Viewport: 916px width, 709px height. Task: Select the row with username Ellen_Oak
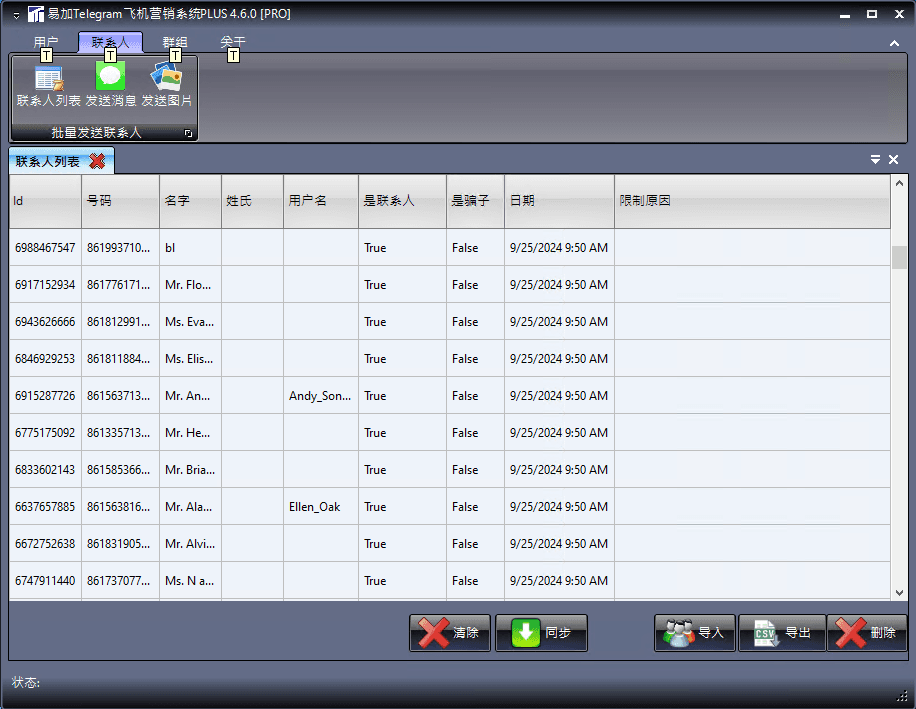click(x=450, y=506)
